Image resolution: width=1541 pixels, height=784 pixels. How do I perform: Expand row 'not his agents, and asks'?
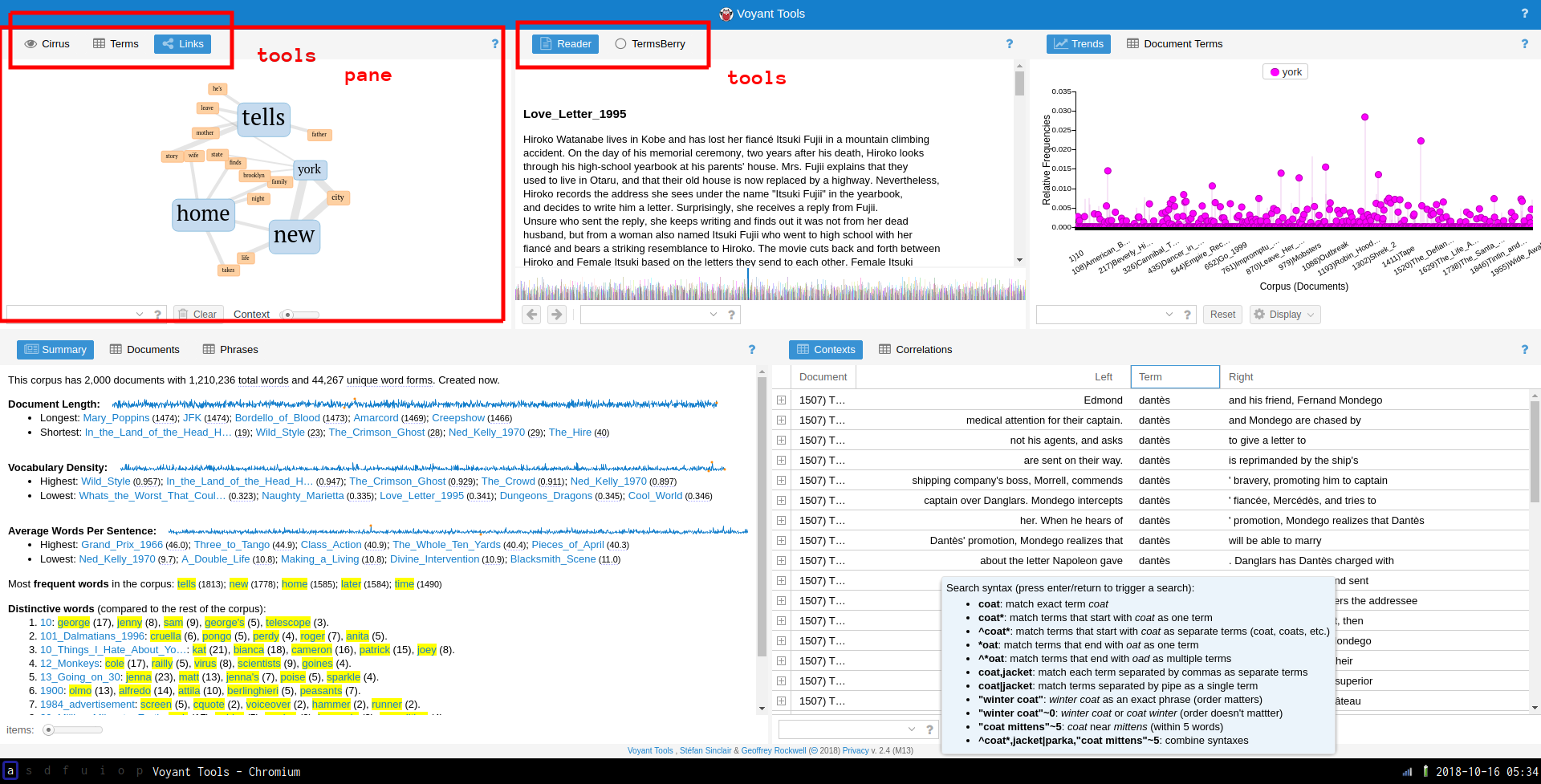coord(781,441)
